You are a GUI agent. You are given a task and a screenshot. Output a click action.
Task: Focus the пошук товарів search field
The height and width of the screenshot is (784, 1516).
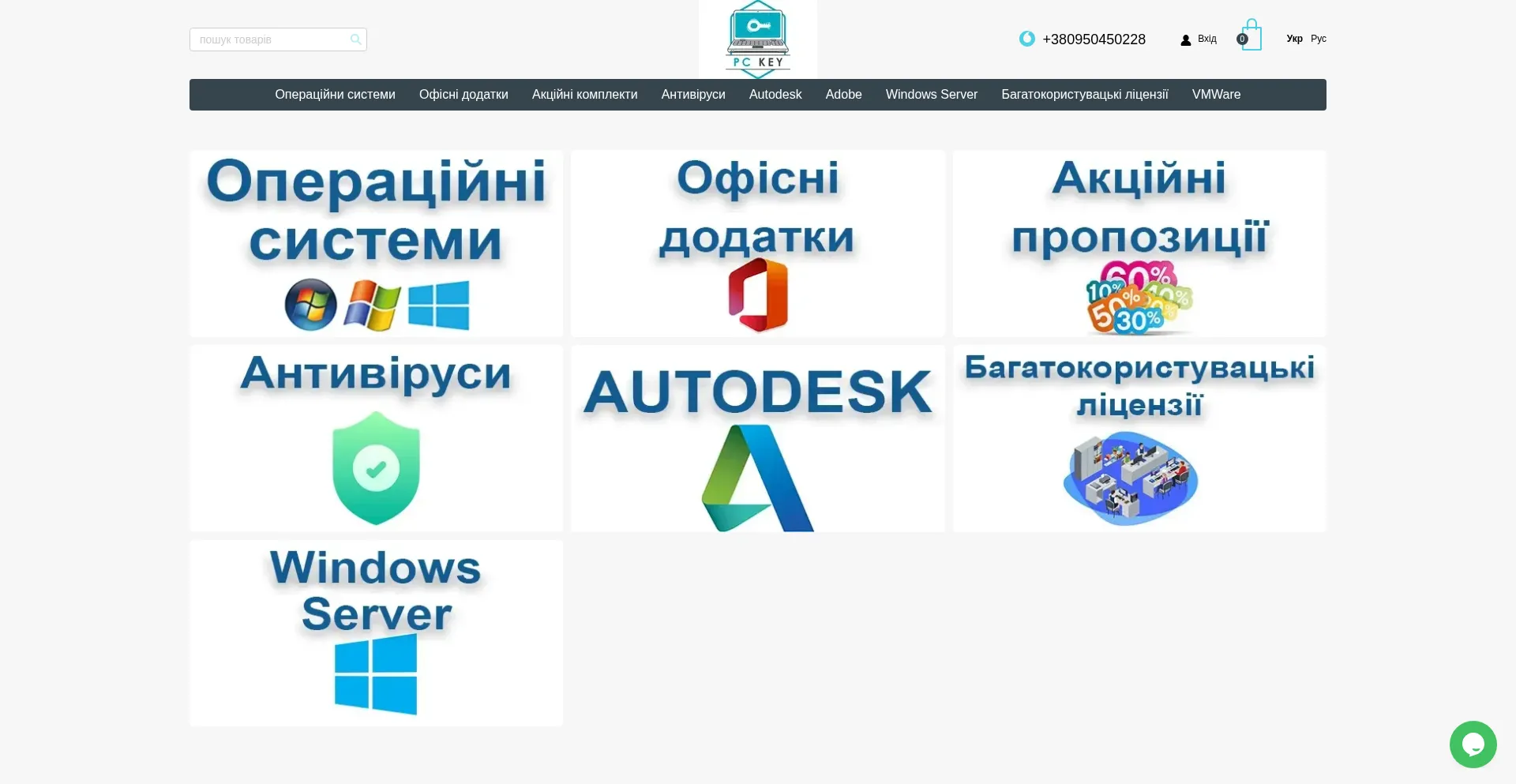click(268, 39)
